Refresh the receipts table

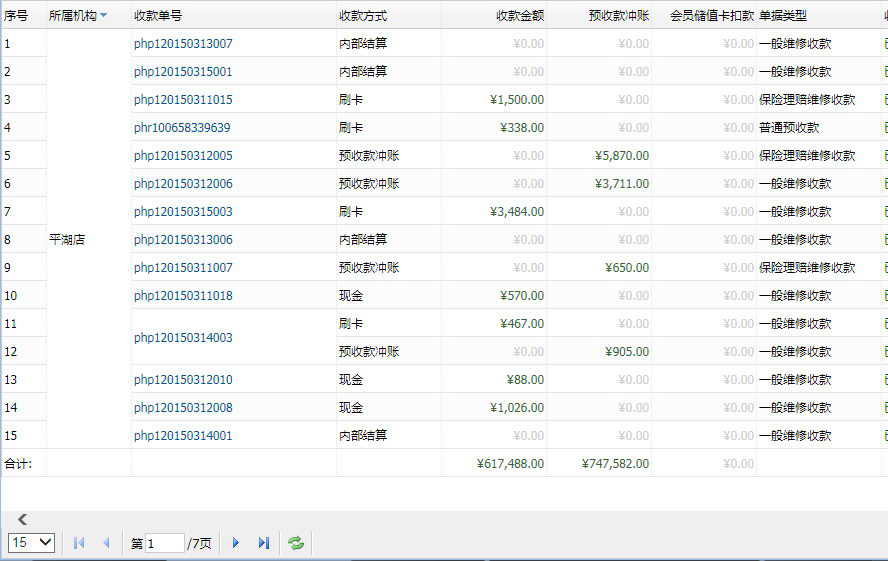click(296, 543)
